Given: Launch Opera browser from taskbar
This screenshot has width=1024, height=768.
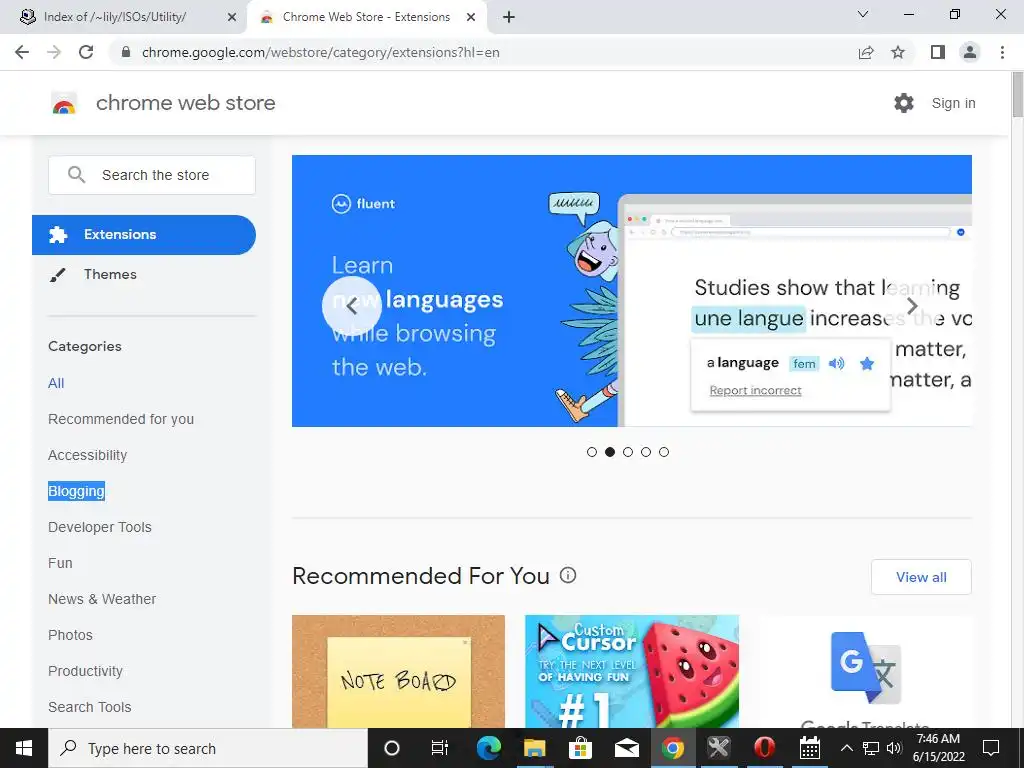Looking at the screenshot, I should pos(764,748).
